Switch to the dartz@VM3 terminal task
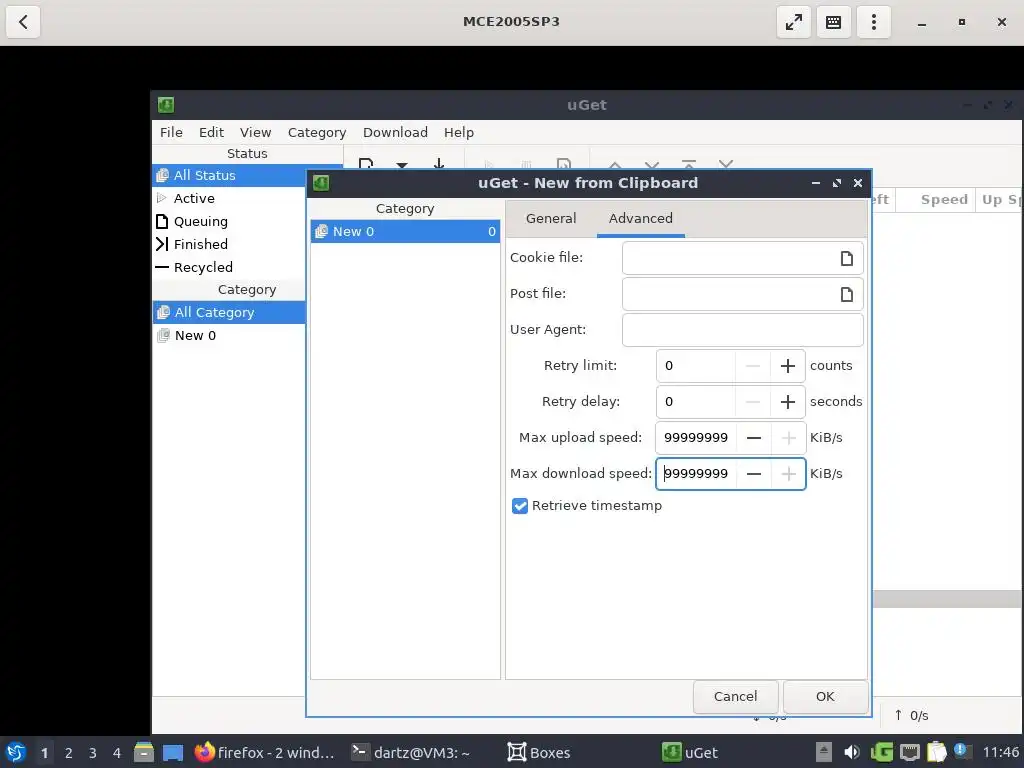Screen dimensions: 1024x768 point(411,752)
